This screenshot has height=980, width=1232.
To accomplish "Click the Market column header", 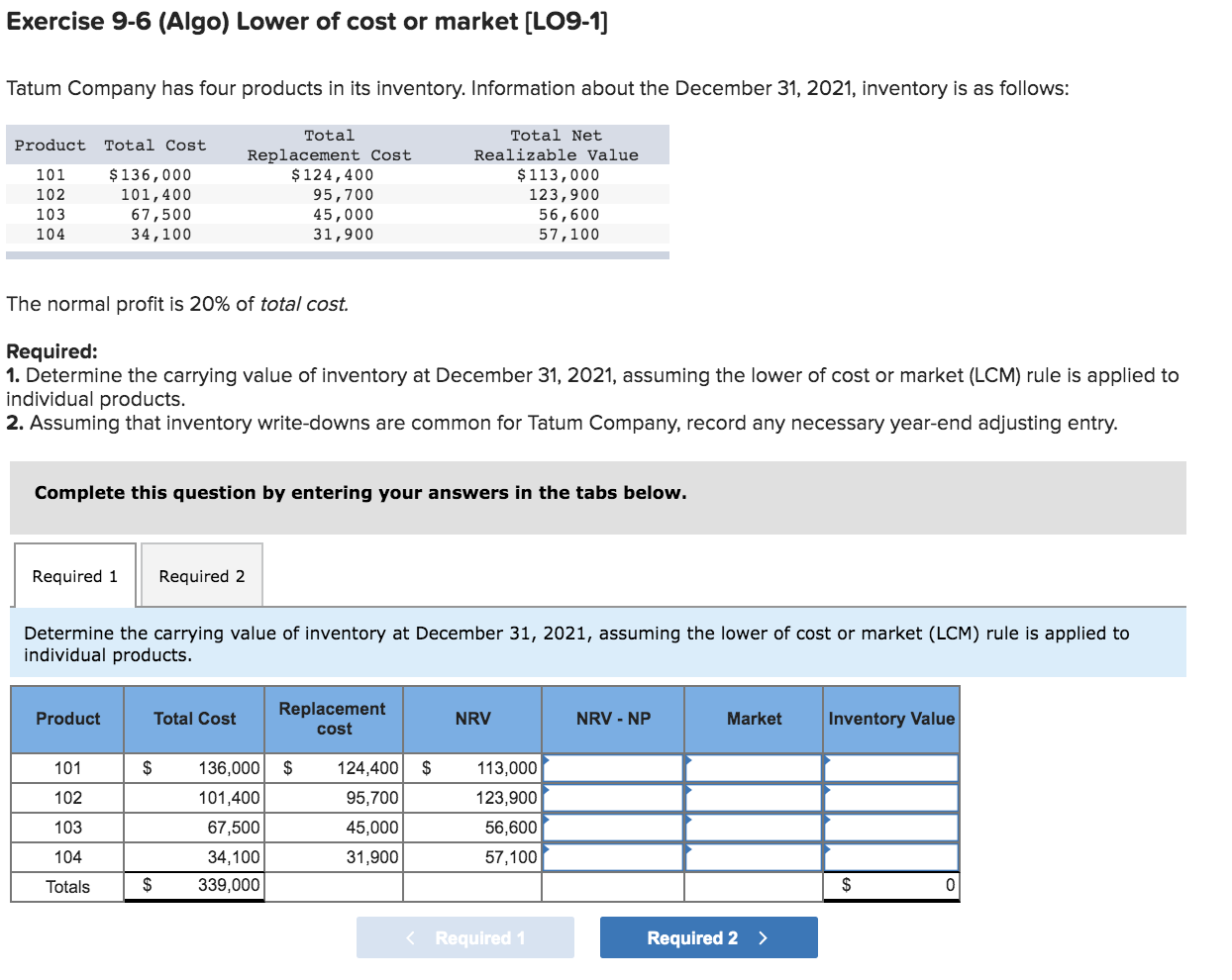I will (754, 719).
